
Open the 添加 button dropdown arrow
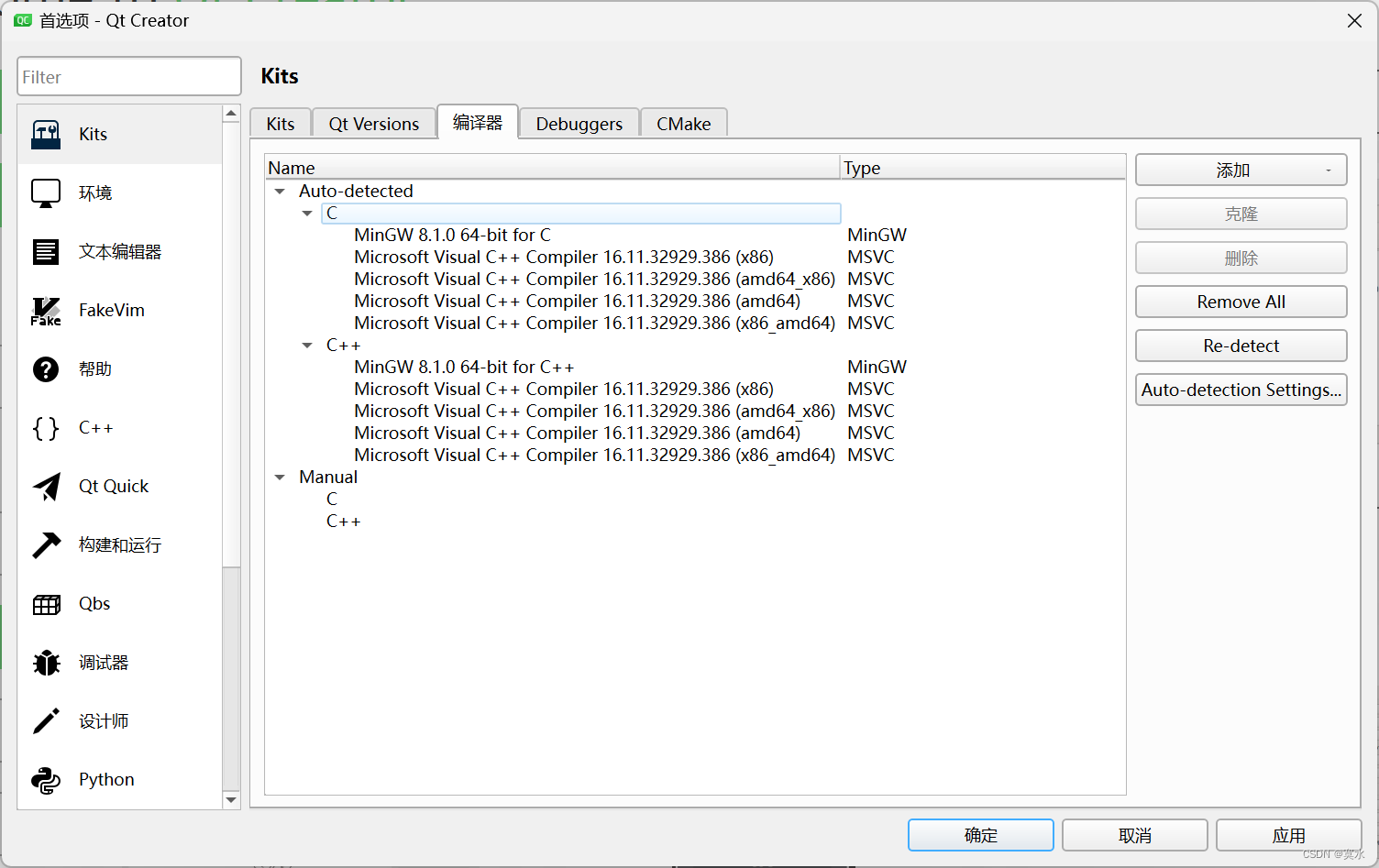coord(1328,170)
